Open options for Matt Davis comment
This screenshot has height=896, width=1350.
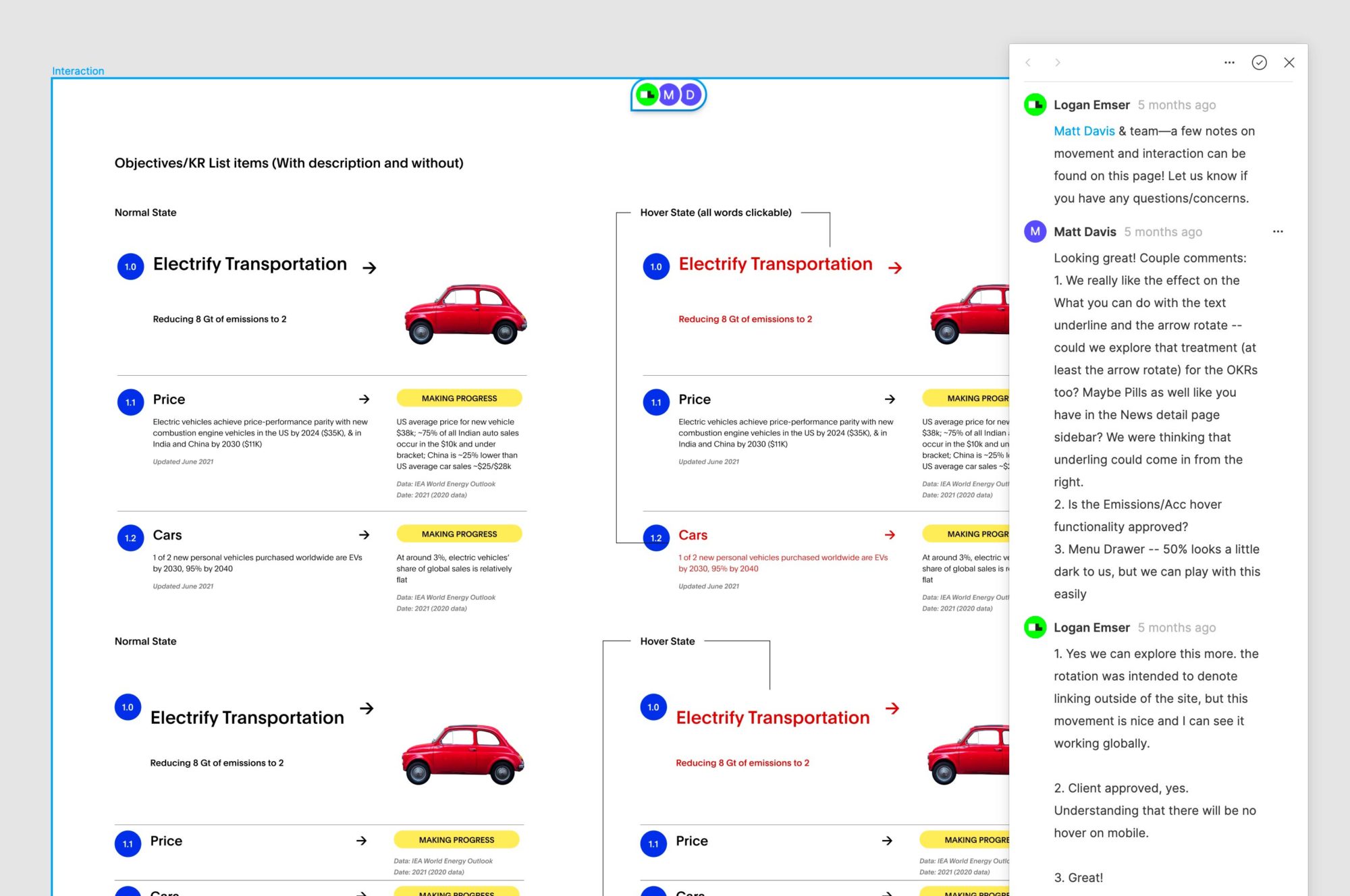point(1277,231)
